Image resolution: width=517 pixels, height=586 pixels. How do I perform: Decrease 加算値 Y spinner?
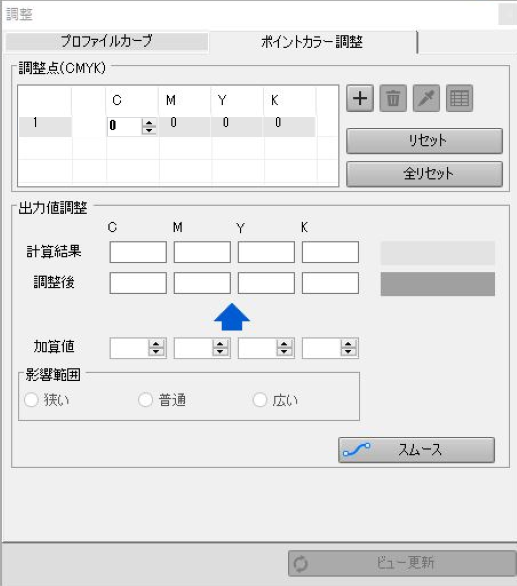(284, 352)
